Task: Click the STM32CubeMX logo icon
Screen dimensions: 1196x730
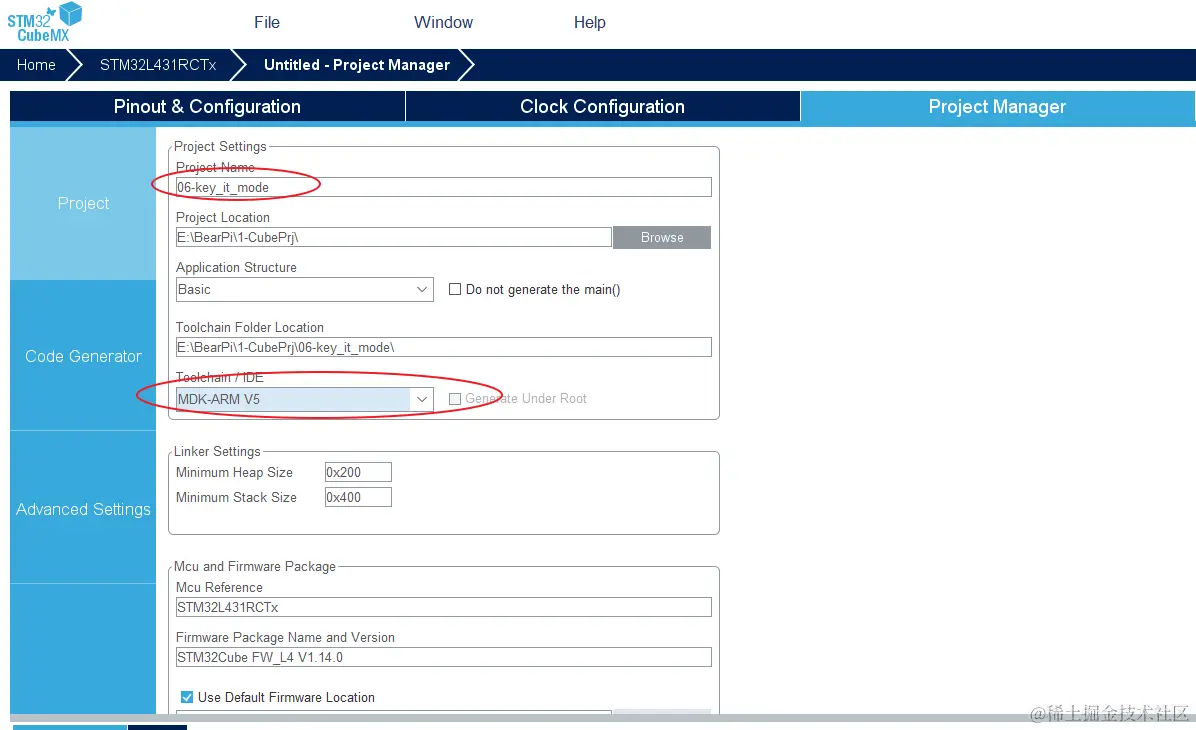Action: 44,22
